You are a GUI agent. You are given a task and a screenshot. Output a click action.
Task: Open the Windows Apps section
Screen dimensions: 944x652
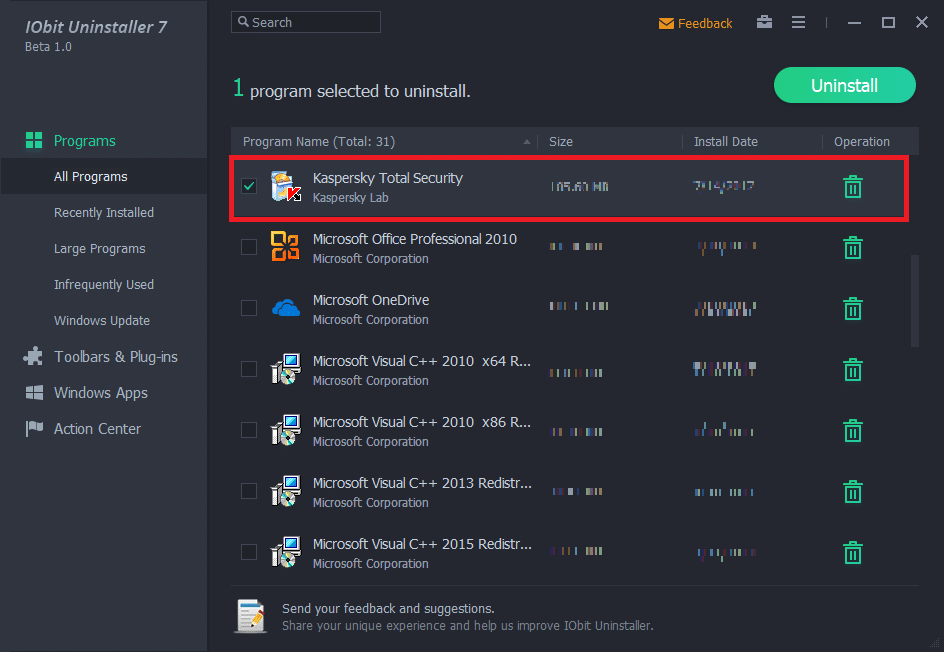(x=101, y=393)
